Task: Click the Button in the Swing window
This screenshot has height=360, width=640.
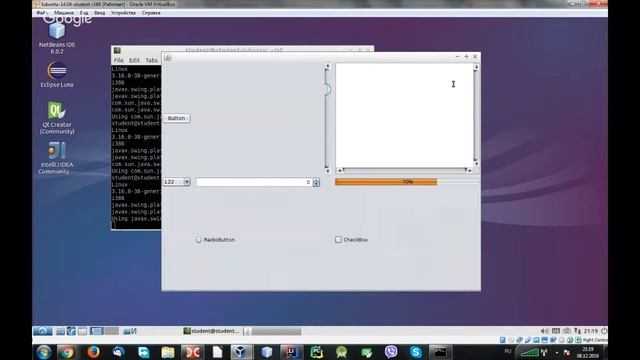Action: tap(176, 118)
